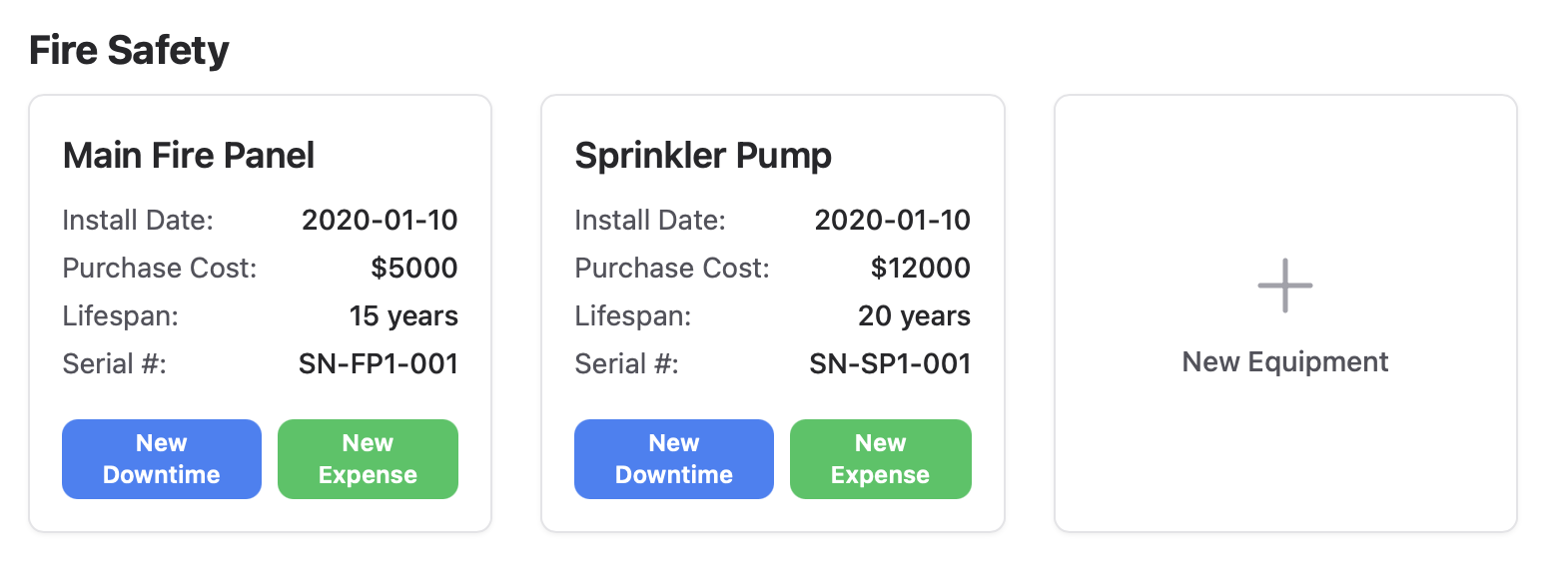Image resolution: width=1568 pixels, height=581 pixels.
Task: Click Main Fire Panel's install date value
Action: (x=380, y=220)
